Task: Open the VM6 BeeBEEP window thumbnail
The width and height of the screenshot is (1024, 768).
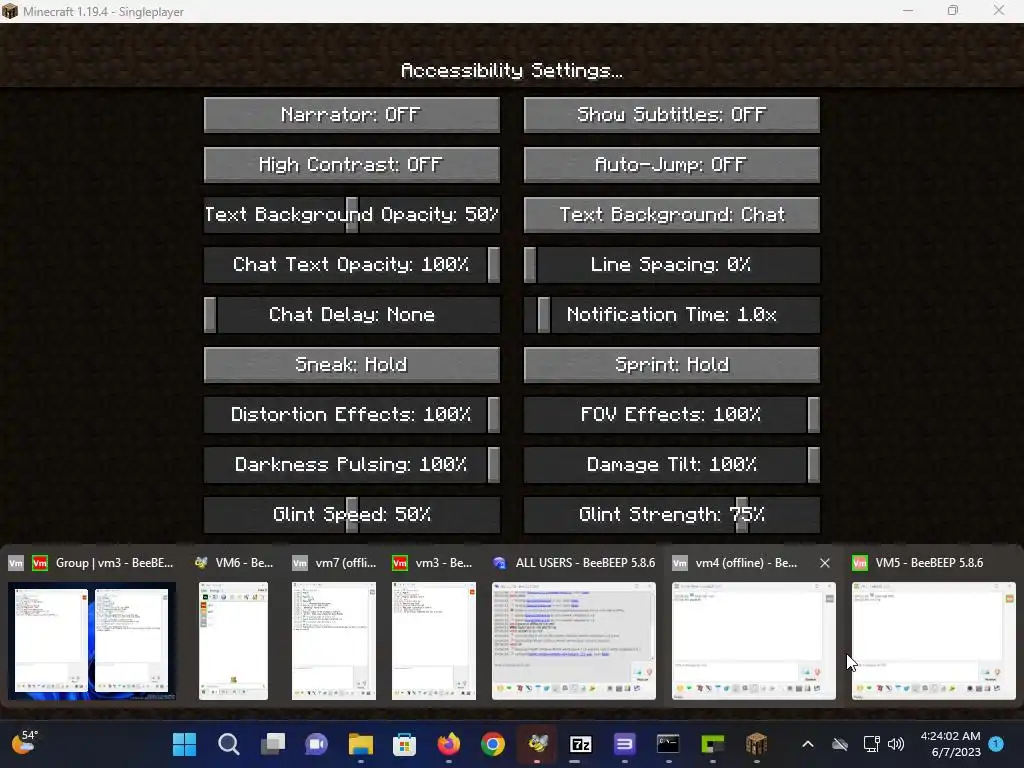Action: tap(233, 641)
